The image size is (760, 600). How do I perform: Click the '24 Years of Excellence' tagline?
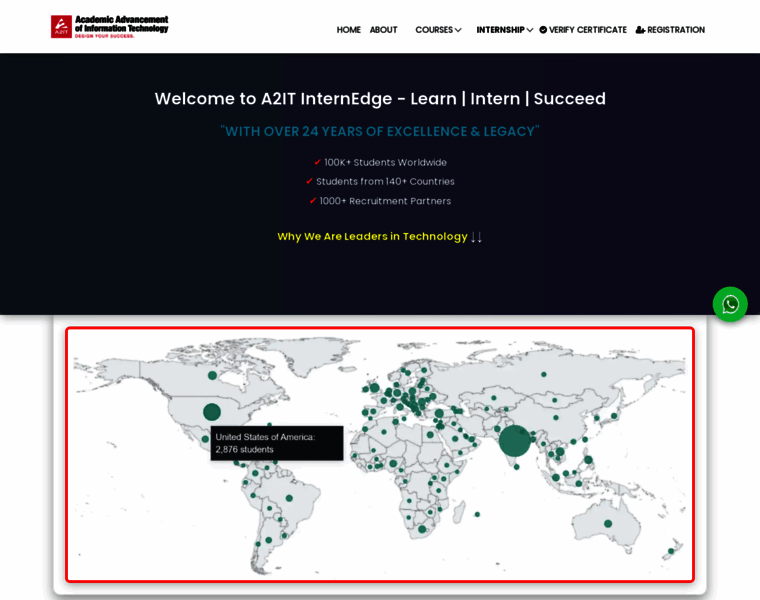coord(380,131)
